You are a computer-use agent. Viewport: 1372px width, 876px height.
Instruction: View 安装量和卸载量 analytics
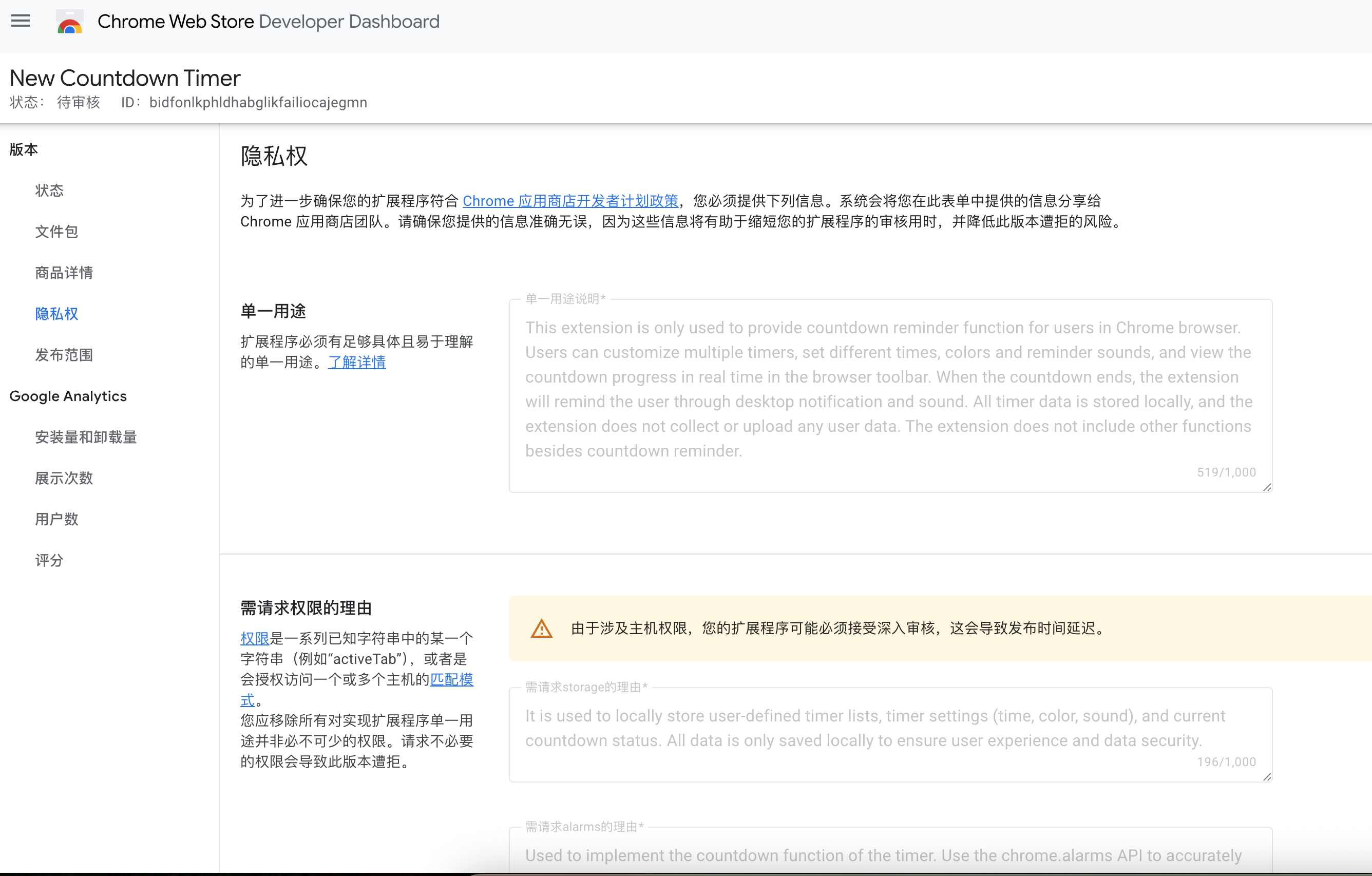(x=86, y=437)
